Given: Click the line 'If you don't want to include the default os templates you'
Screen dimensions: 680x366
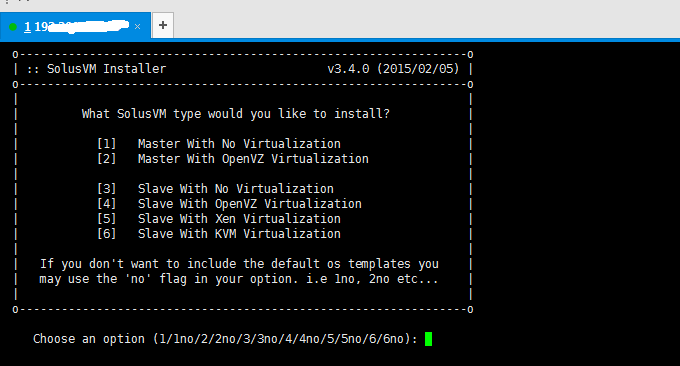Looking at the screenshot, I should click(x=239, y=264).
